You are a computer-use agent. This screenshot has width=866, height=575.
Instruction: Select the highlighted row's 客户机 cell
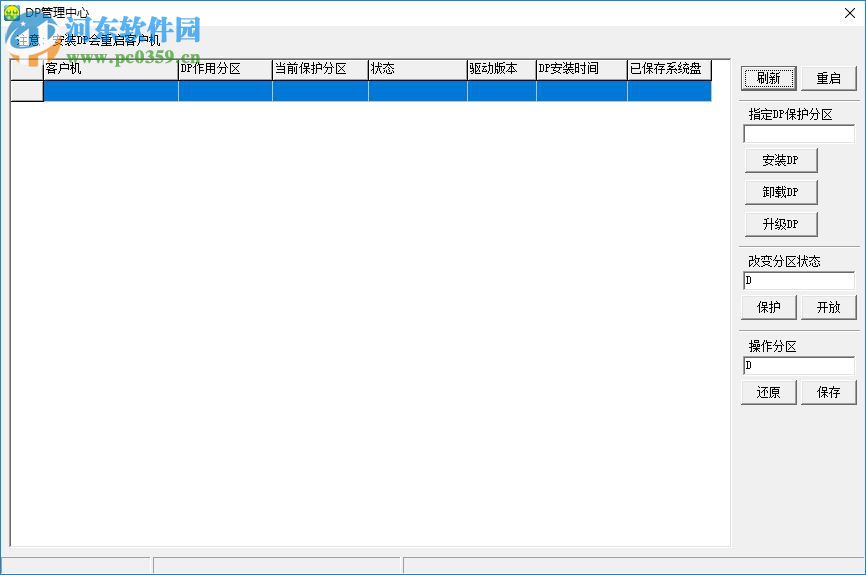pyautogui.click(x=110, y=91)
